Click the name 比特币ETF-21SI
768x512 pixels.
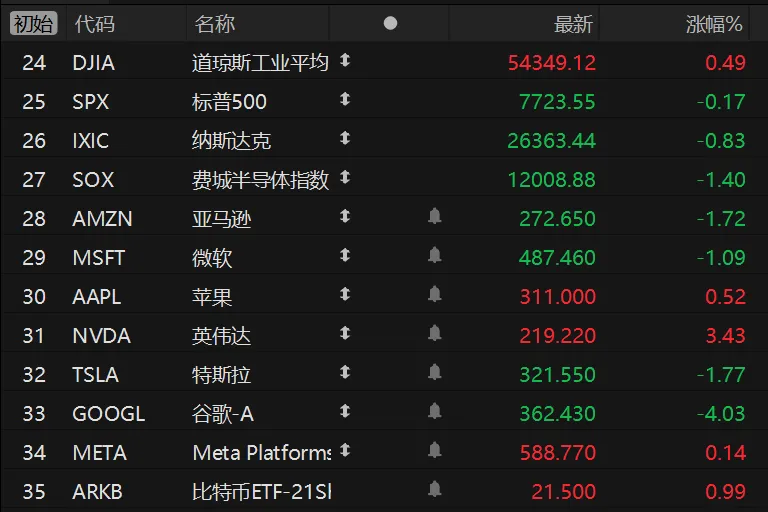pos(262,492)
